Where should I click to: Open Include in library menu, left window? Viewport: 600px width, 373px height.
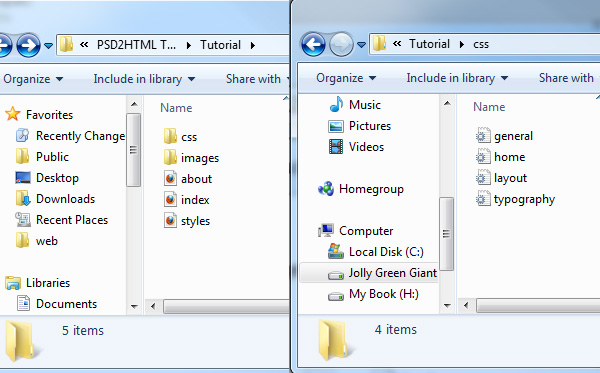pyautogui.click(x=144, y=79)
